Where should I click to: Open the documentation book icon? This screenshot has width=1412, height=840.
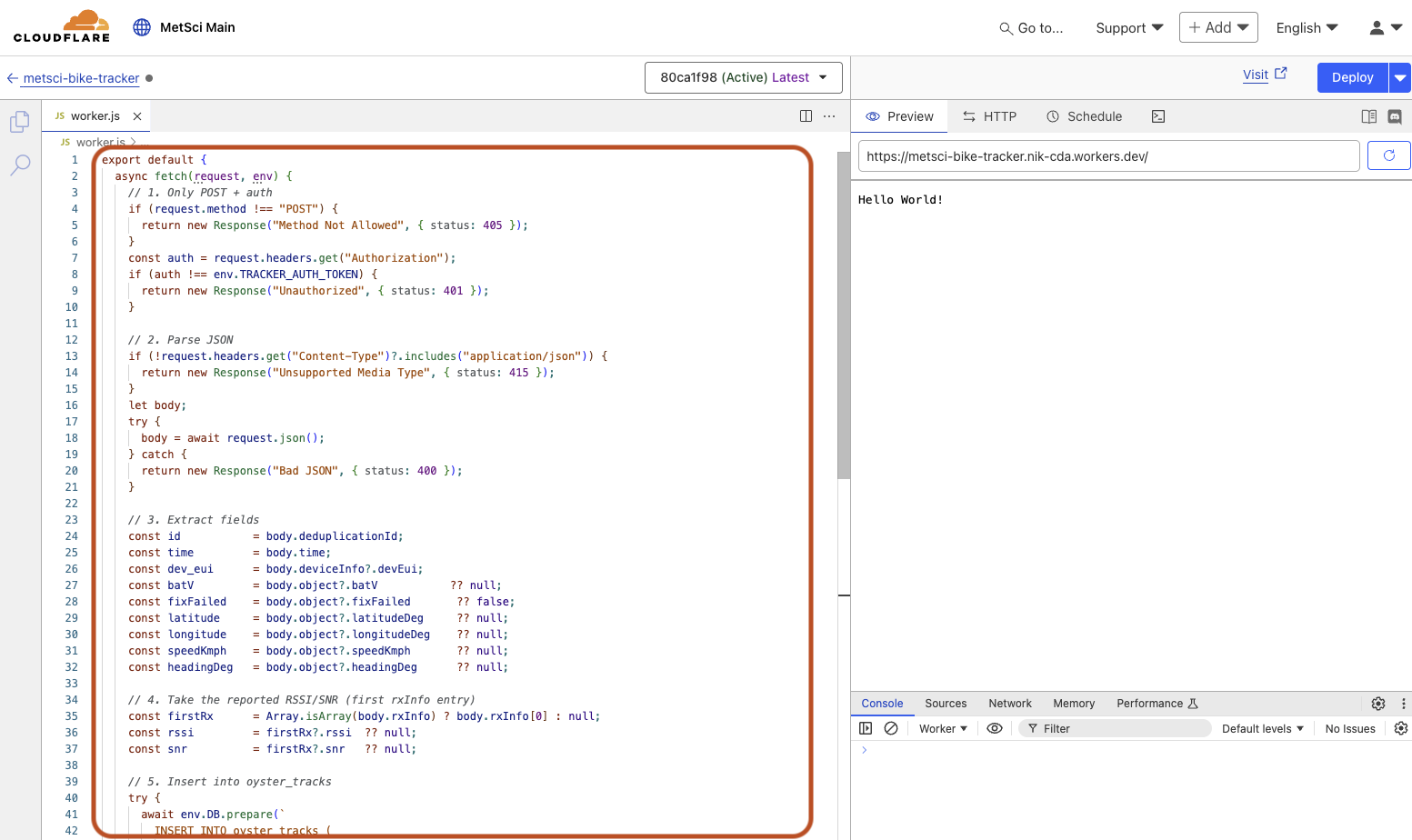[1369, 116]
